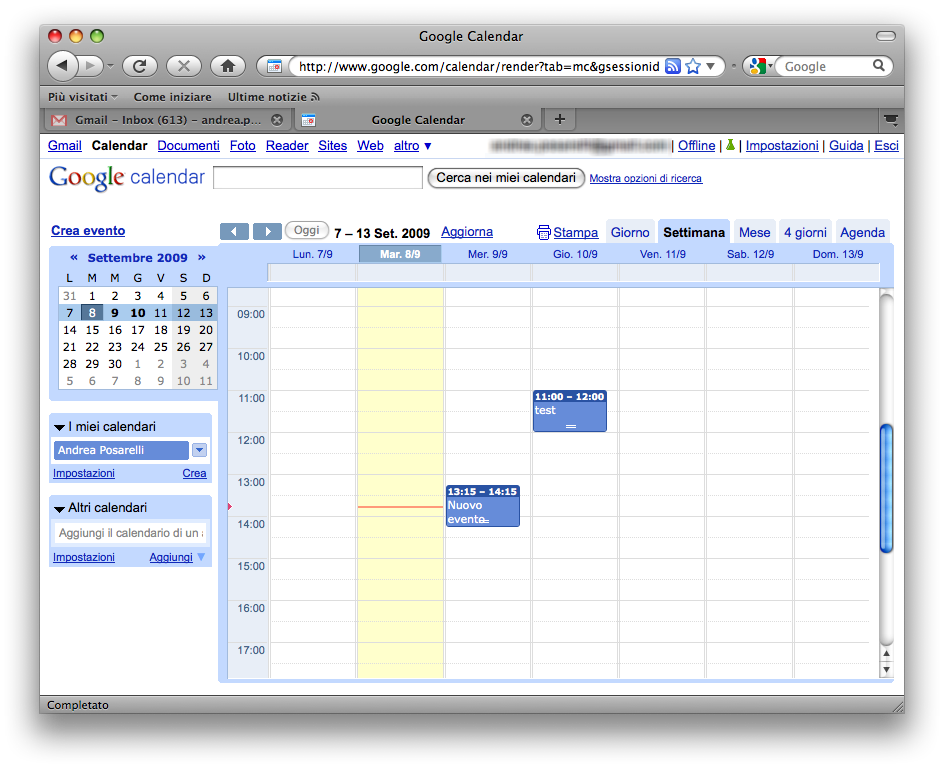Open a new browser tab

coord(559,119)
